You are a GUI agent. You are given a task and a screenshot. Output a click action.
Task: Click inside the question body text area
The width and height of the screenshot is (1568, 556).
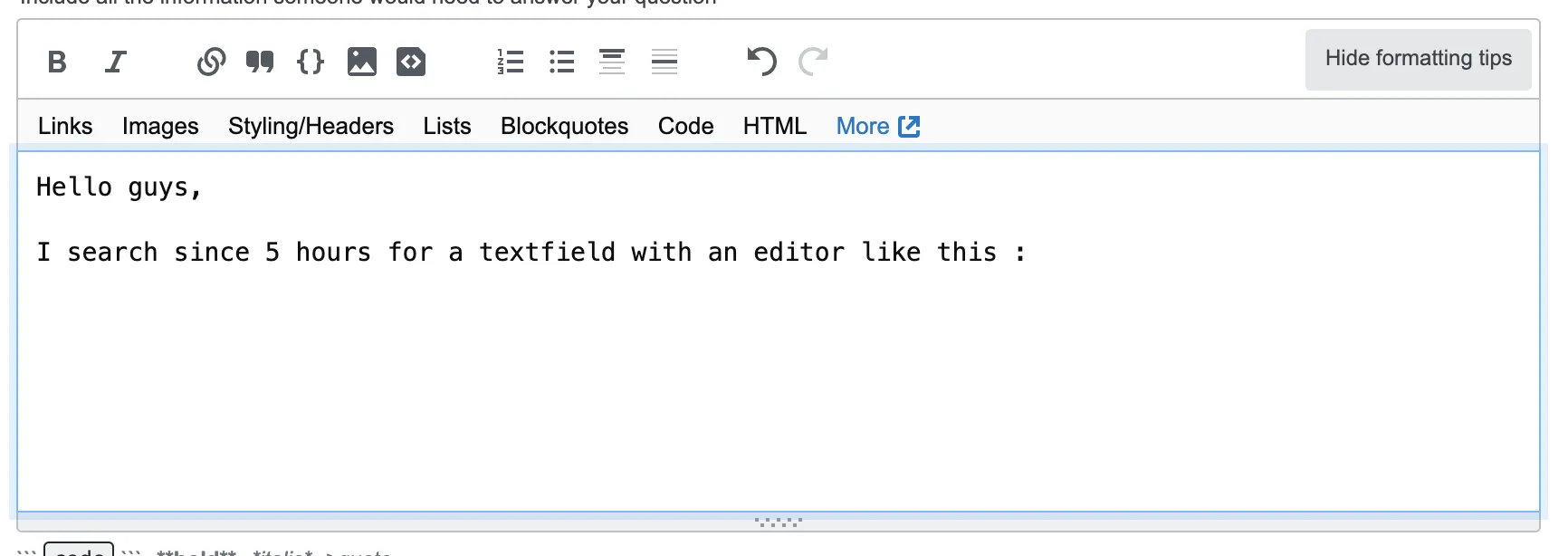pos(779,331)
